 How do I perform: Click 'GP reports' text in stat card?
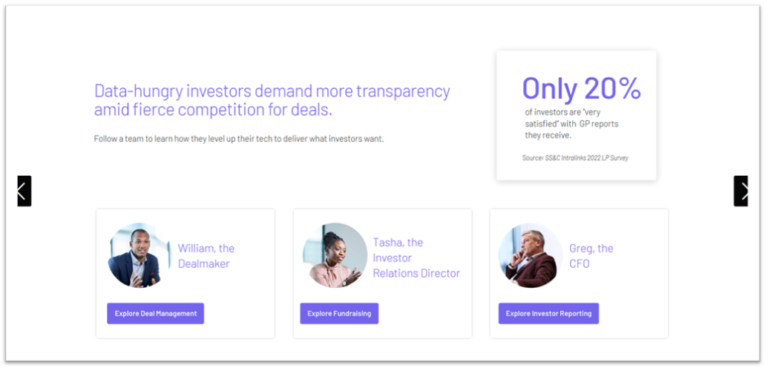pyautogui.click(x=599, y=124)
